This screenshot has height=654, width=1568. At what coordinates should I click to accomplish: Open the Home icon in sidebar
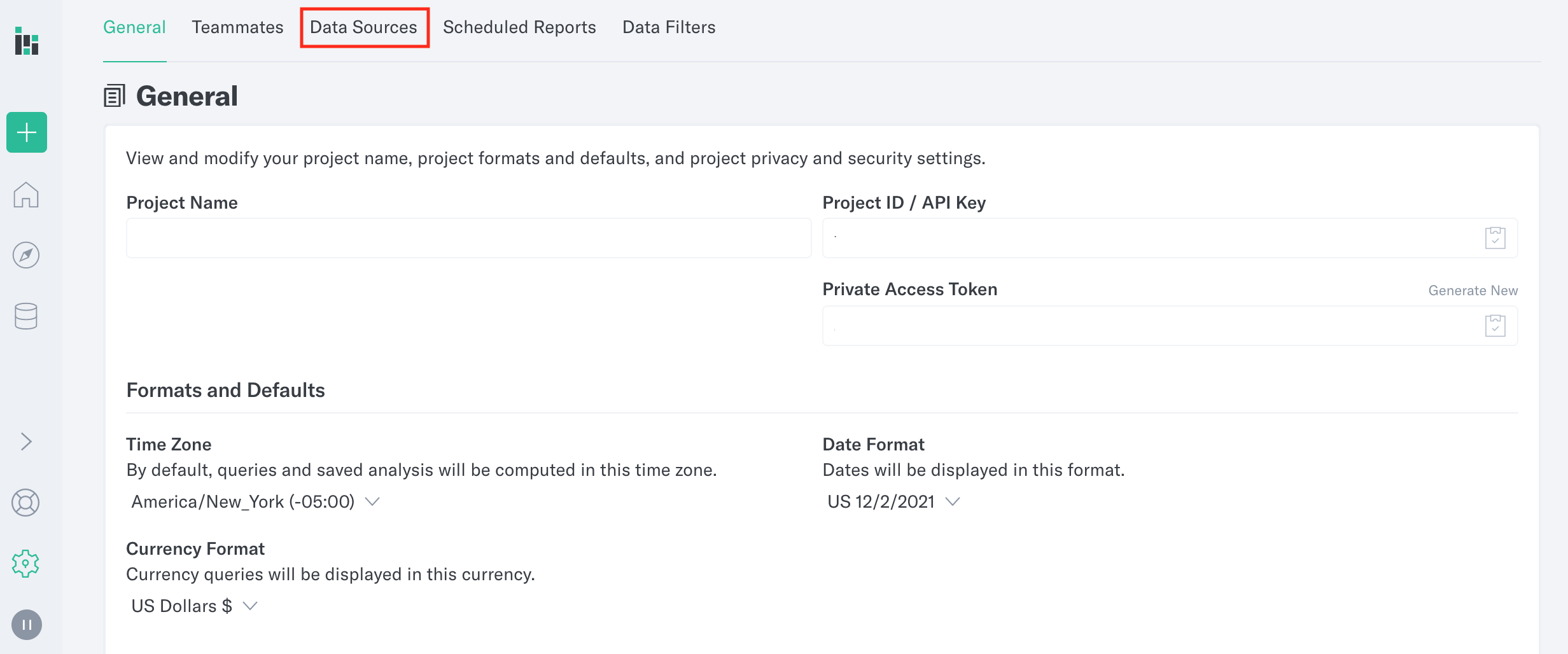point(26,195)
